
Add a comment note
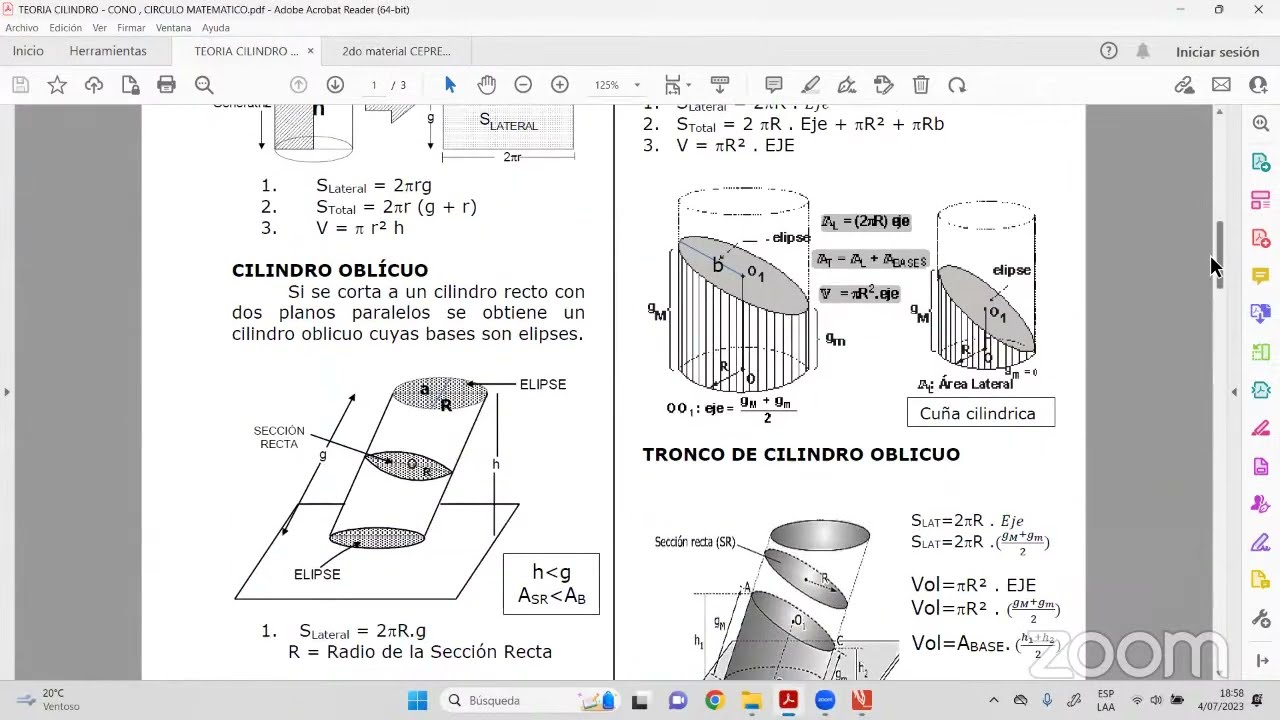pyautogui.click(x=774, y=85)
